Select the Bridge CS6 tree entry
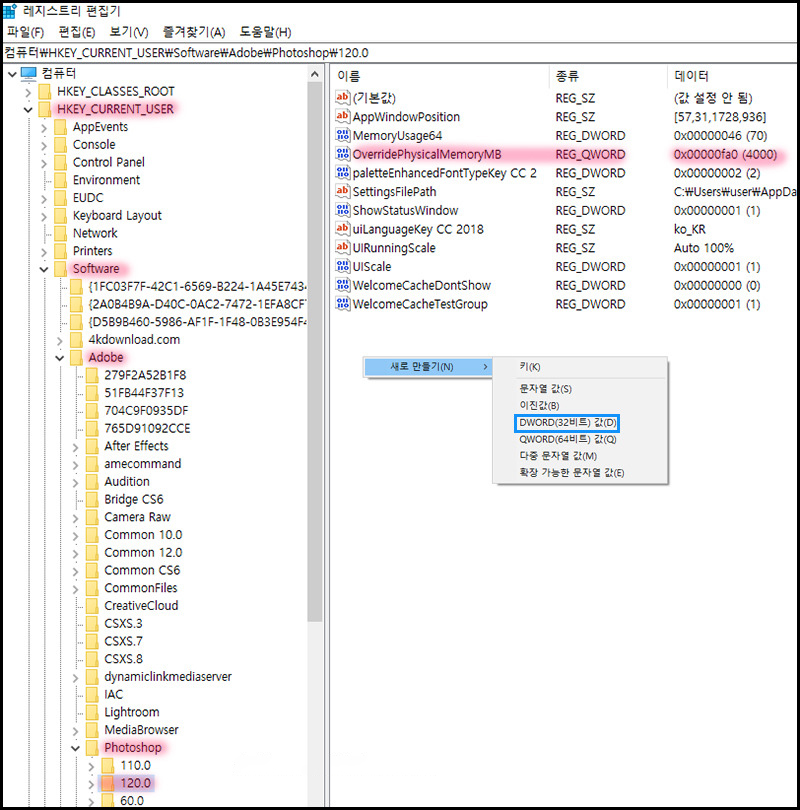Viewport: 800px width, 810px height. pyautogui.click(x=133, y=500)
